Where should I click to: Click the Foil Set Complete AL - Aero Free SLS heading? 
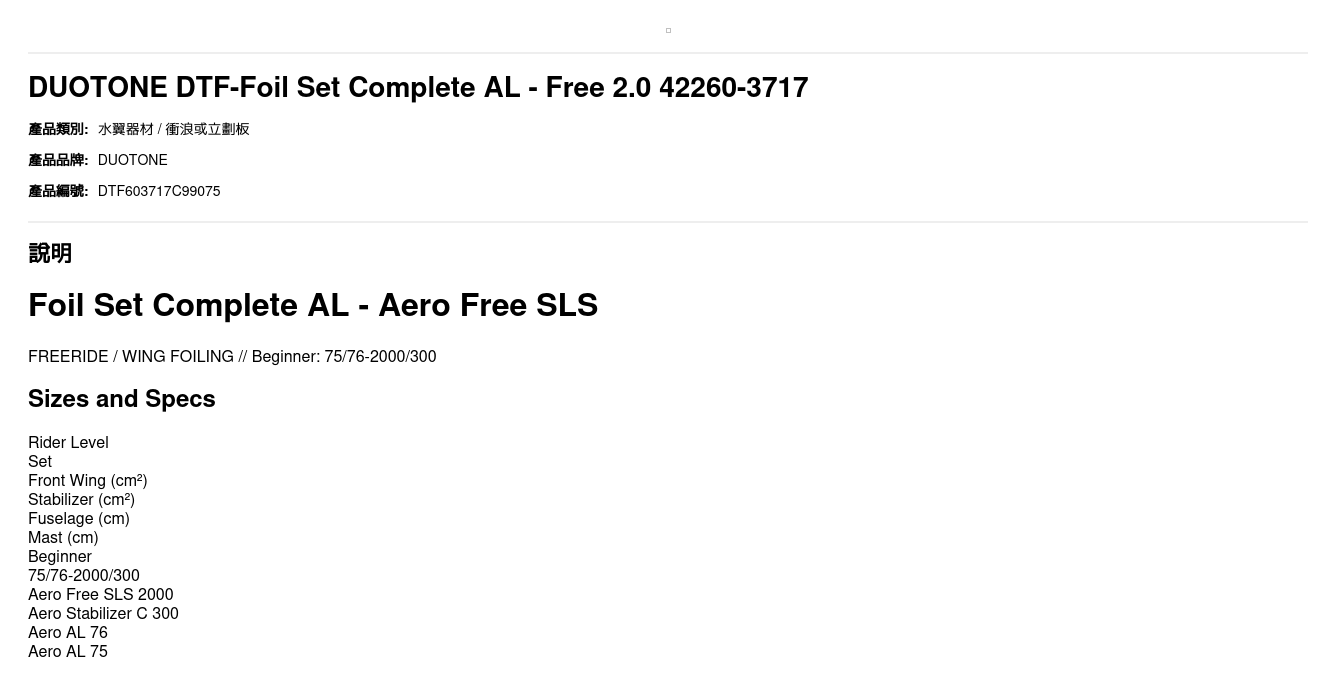click(x=313, y=305)
